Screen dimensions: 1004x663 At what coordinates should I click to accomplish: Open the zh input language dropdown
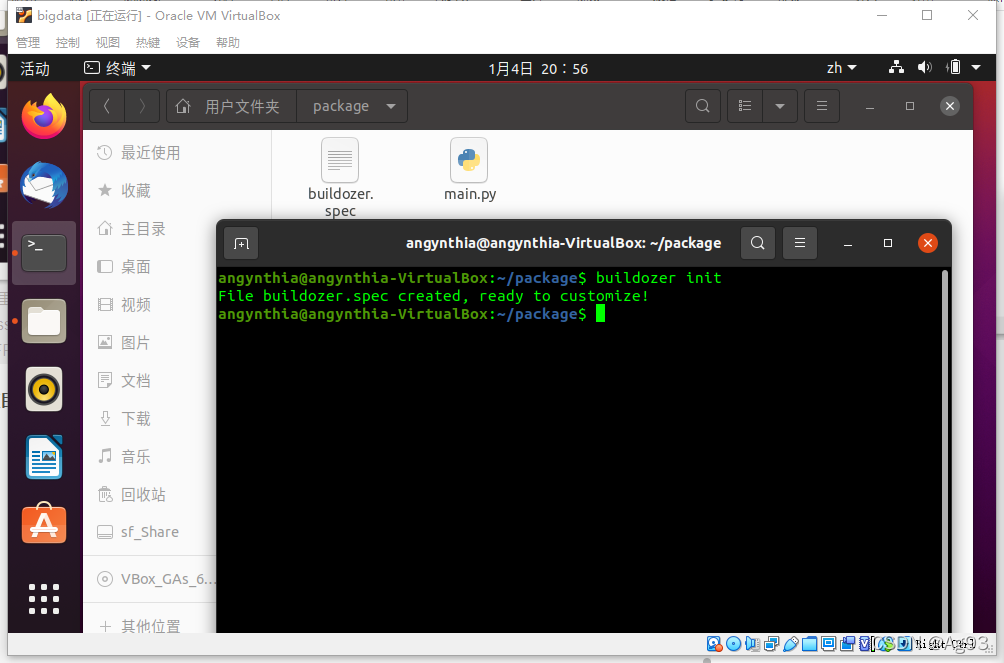[x=841, y=68]
